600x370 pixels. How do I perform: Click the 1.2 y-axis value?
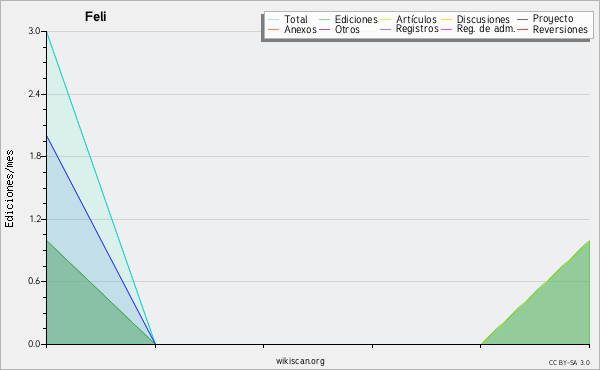point(34,219)
